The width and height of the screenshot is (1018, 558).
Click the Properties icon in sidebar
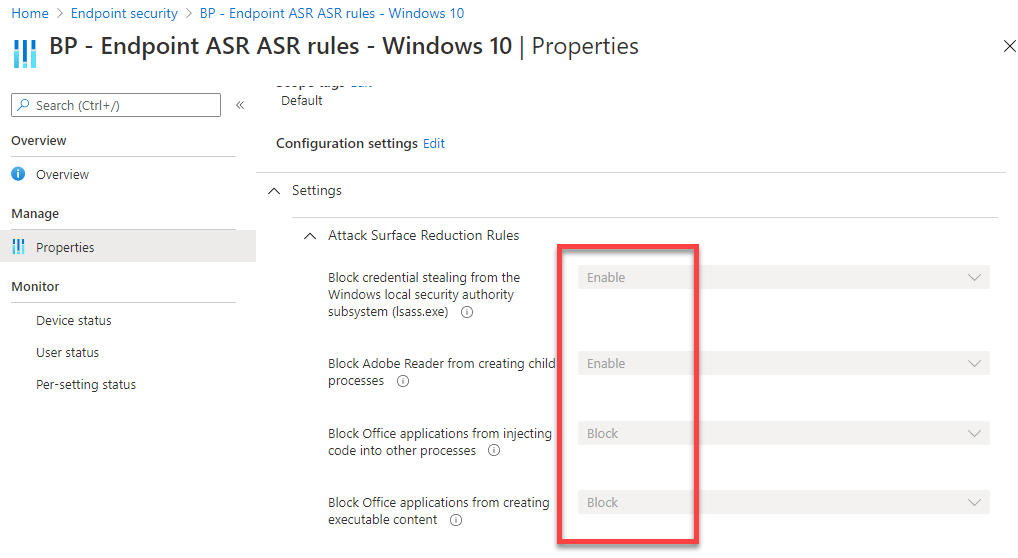pyautogui.click(x=18, y=247)
